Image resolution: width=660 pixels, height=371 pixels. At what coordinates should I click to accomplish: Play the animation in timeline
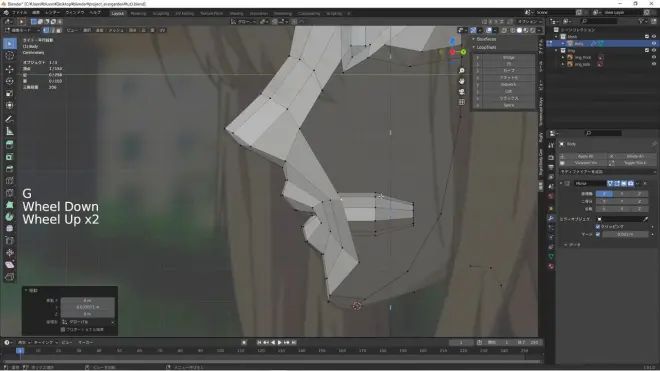[x=279, y=342]
